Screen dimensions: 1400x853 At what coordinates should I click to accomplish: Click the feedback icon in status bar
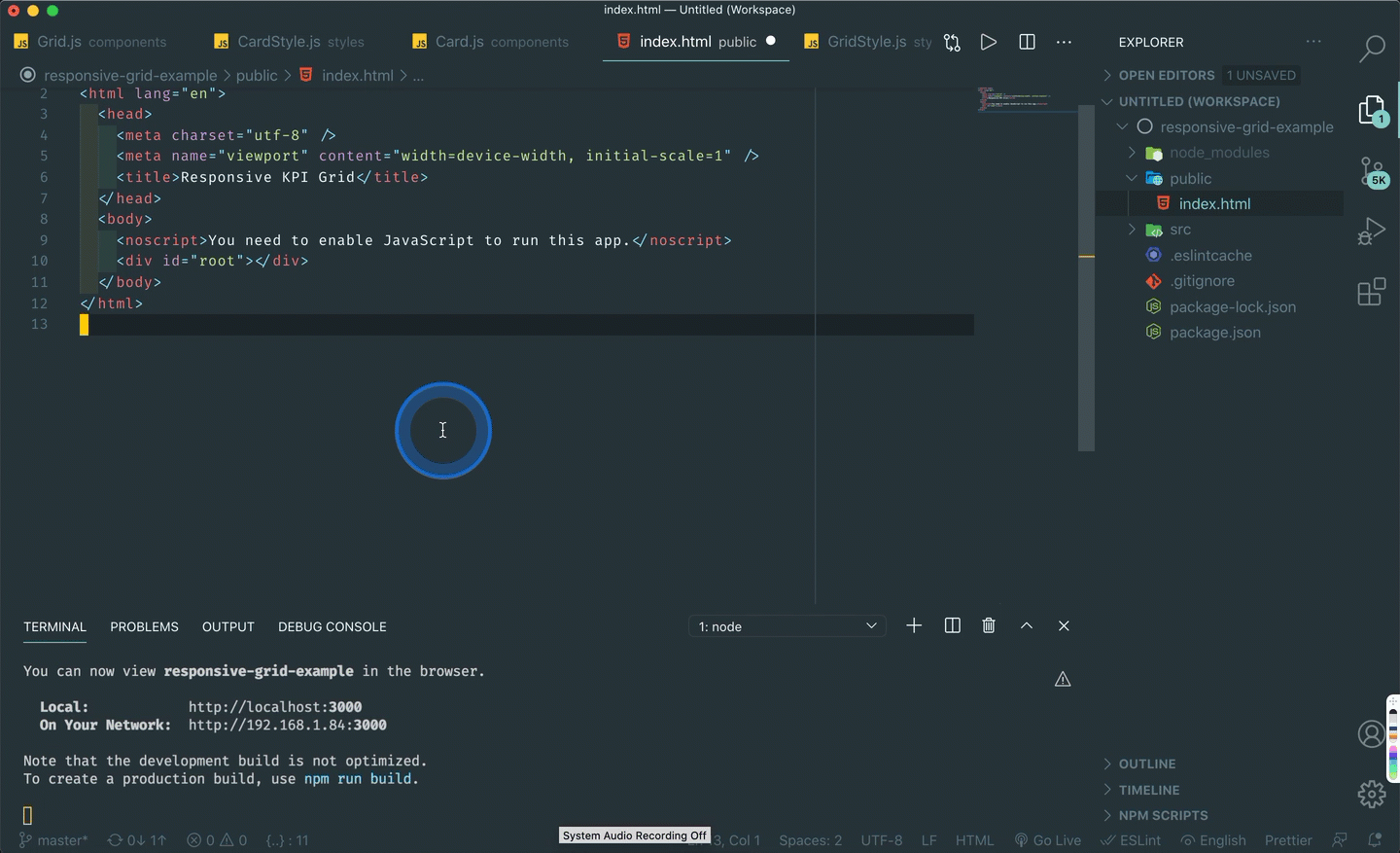click(x=1340, y=839)
